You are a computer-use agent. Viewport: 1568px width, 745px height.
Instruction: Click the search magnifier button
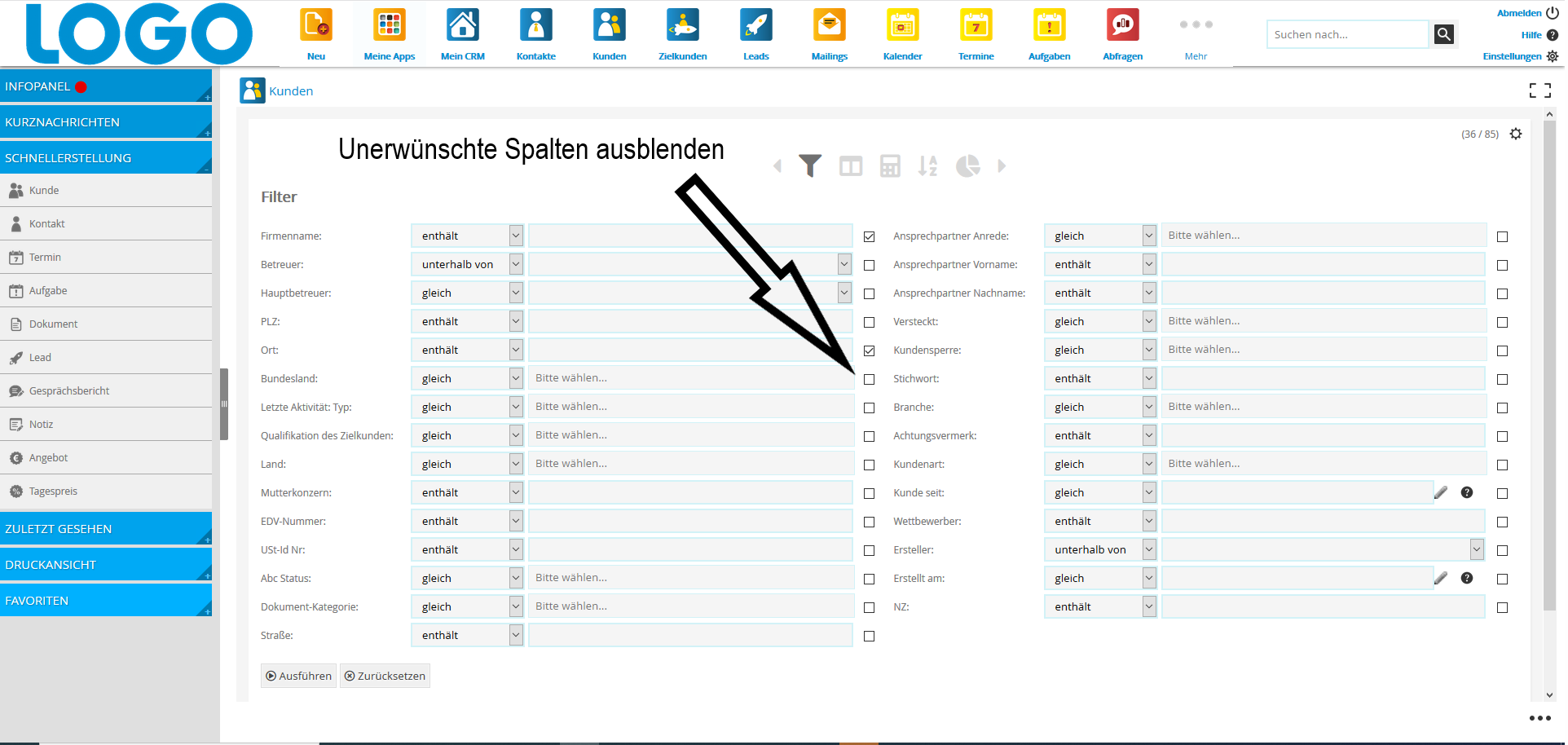(1443, 34)
